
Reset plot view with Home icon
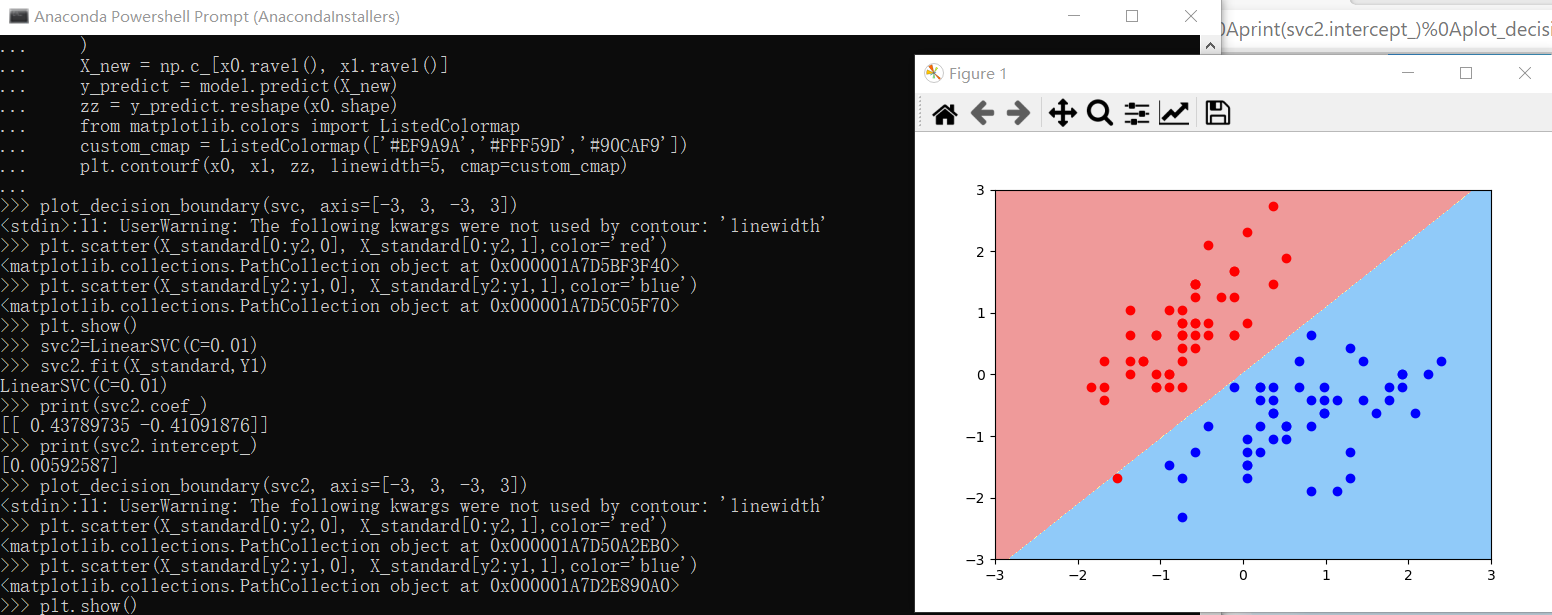point(945,114)
